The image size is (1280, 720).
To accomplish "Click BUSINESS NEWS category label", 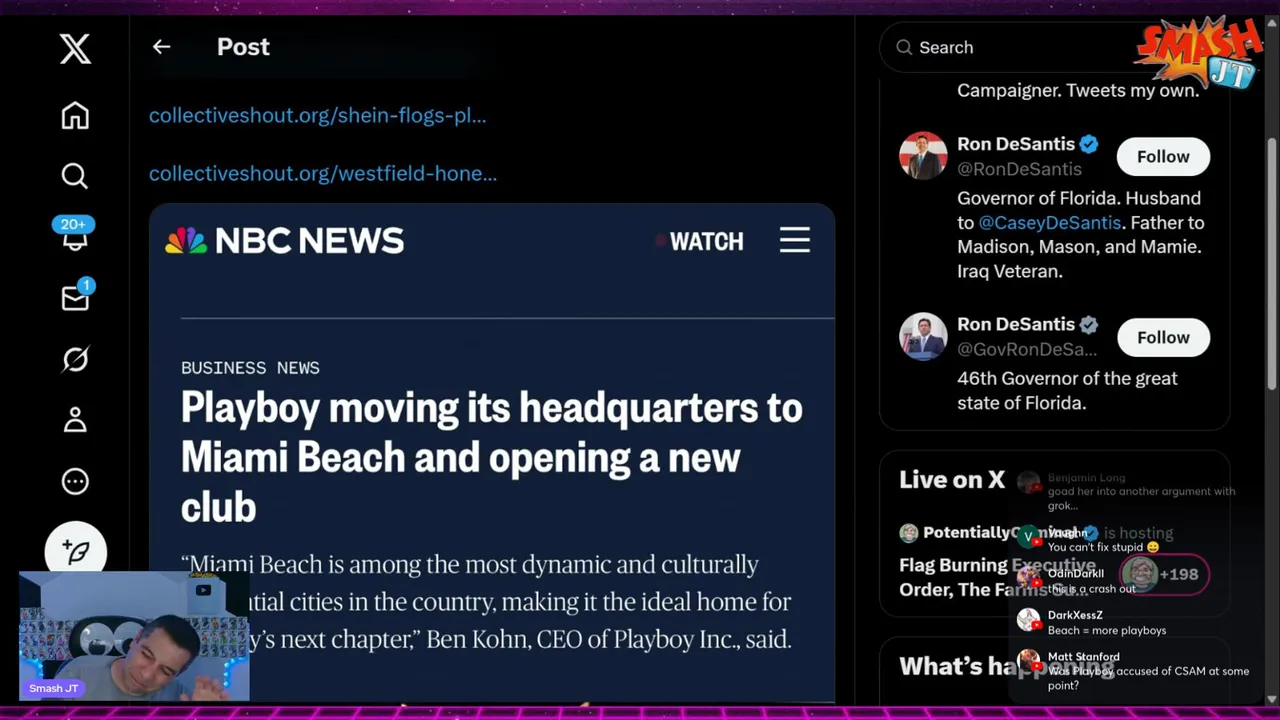I will point(250,368).
